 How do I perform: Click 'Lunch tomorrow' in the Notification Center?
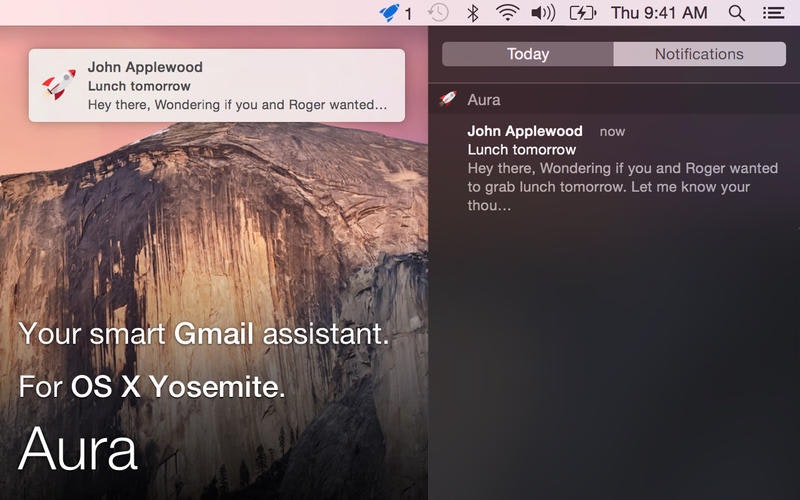521,150
